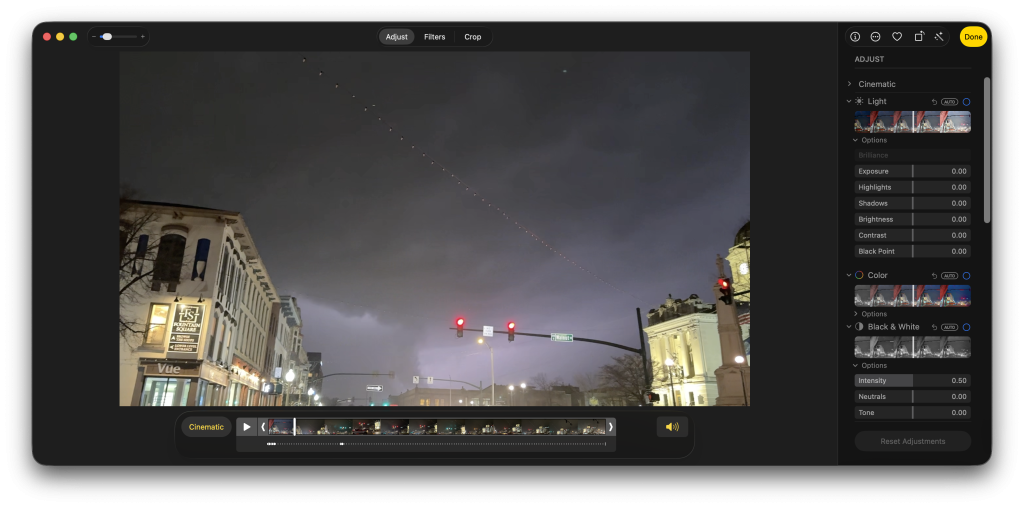Image resolution: width=1024 pixels, height=508 pixels.
Task: Open the More options ellipsis menu
Action: coord(876,37)
